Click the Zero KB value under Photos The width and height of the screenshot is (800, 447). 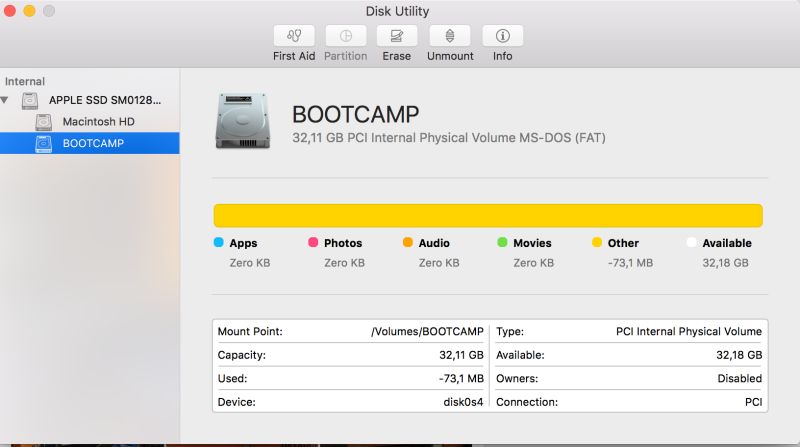pyautogui.click(x=344, y=263)
